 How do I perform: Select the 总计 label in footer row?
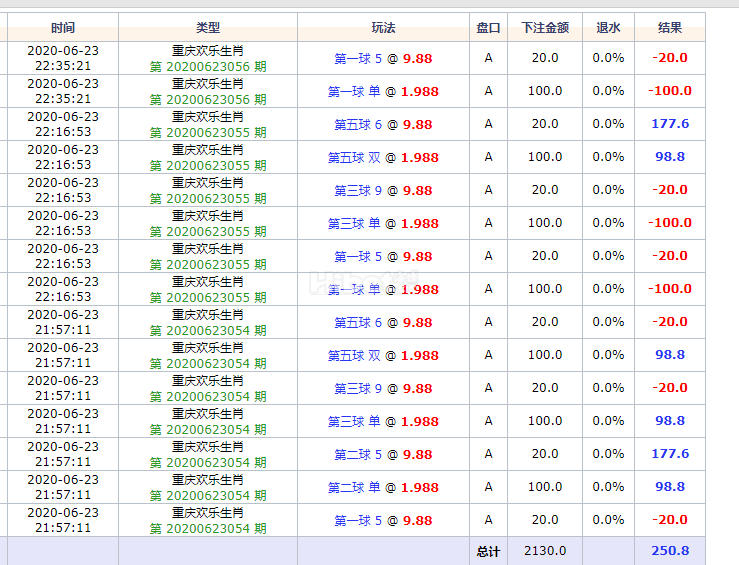[x=488, y=550]
